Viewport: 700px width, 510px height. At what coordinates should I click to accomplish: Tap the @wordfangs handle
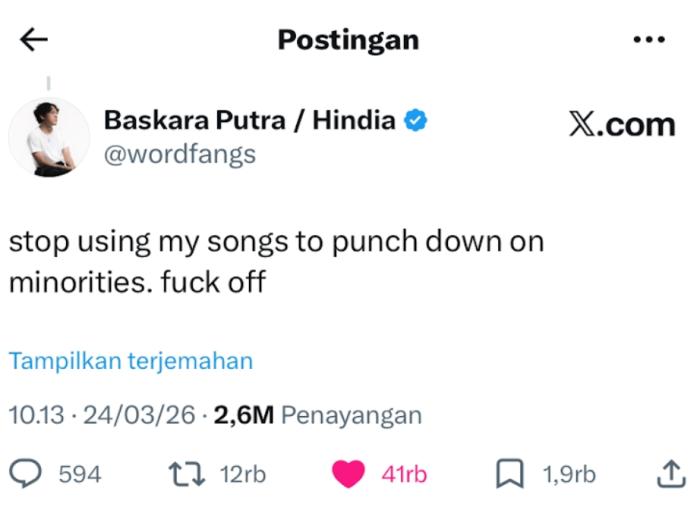pos(179,154)
